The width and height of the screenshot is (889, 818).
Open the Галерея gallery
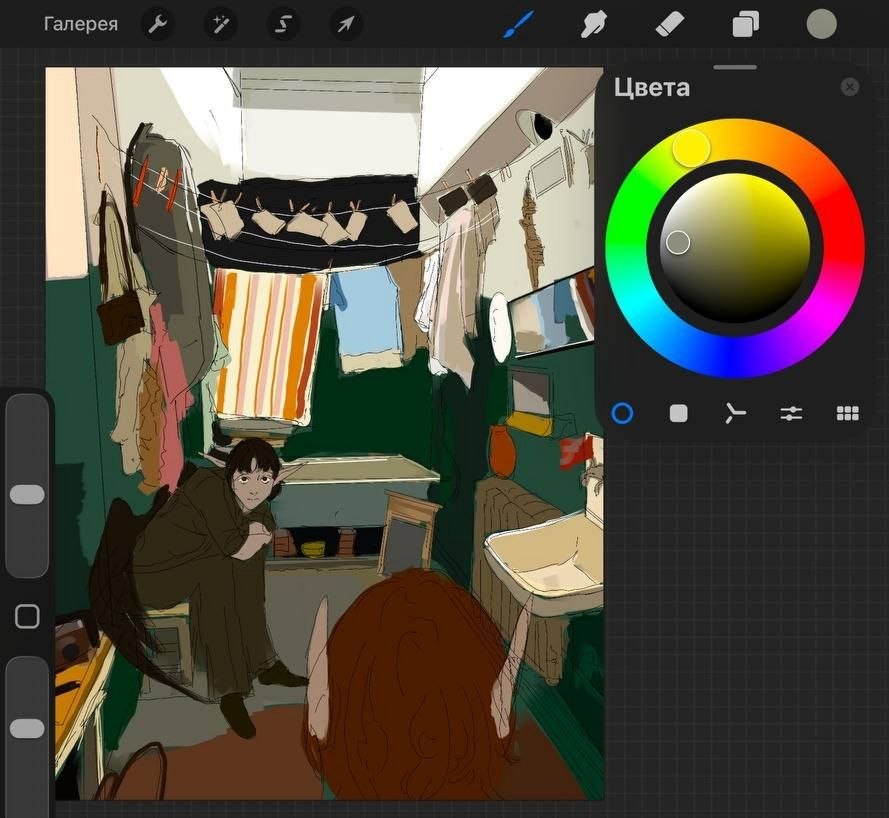[x=81, y=24]
